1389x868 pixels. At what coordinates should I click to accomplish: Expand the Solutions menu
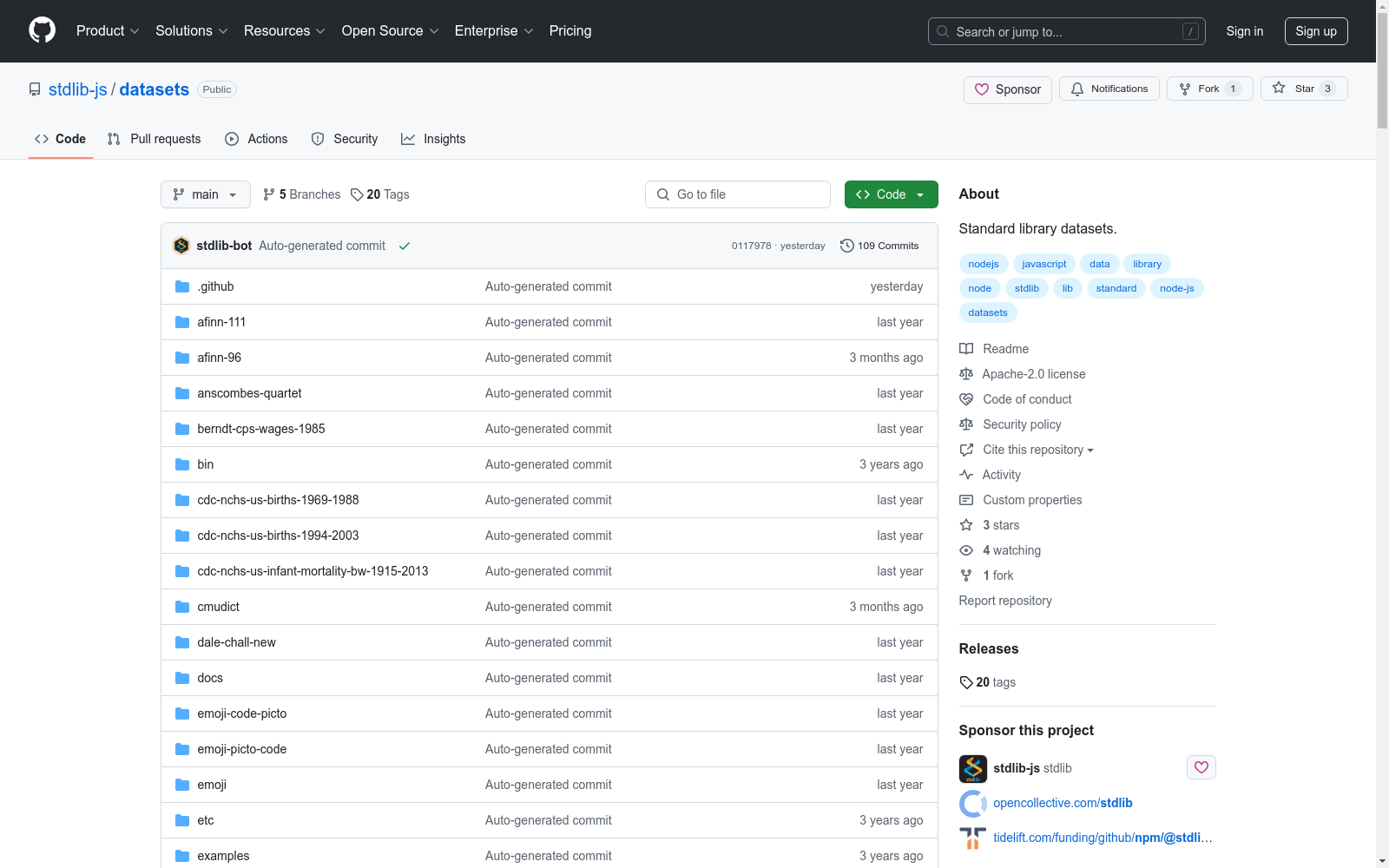[x=192, y=30]
